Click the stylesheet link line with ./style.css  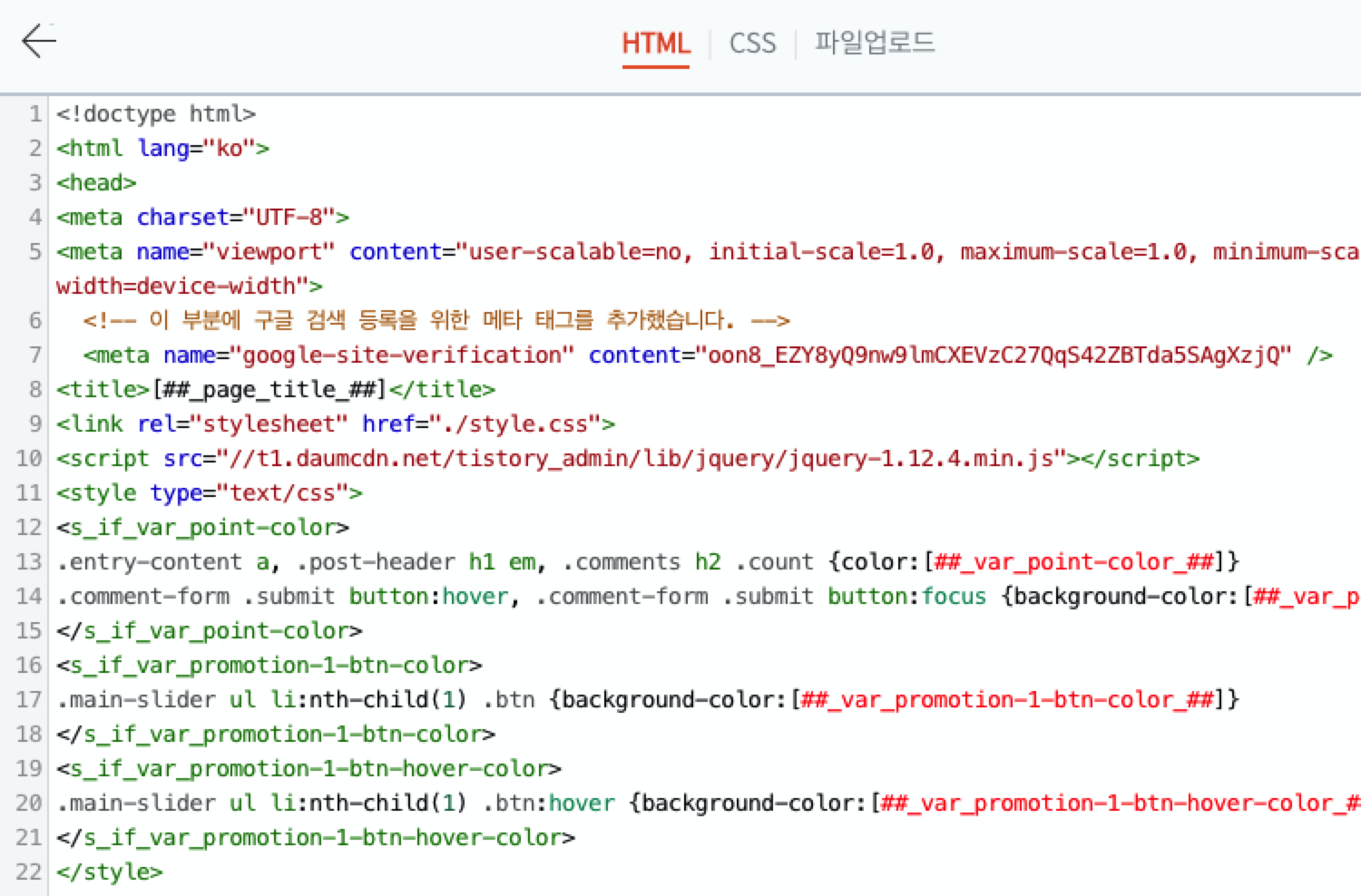tap(336, 424)
